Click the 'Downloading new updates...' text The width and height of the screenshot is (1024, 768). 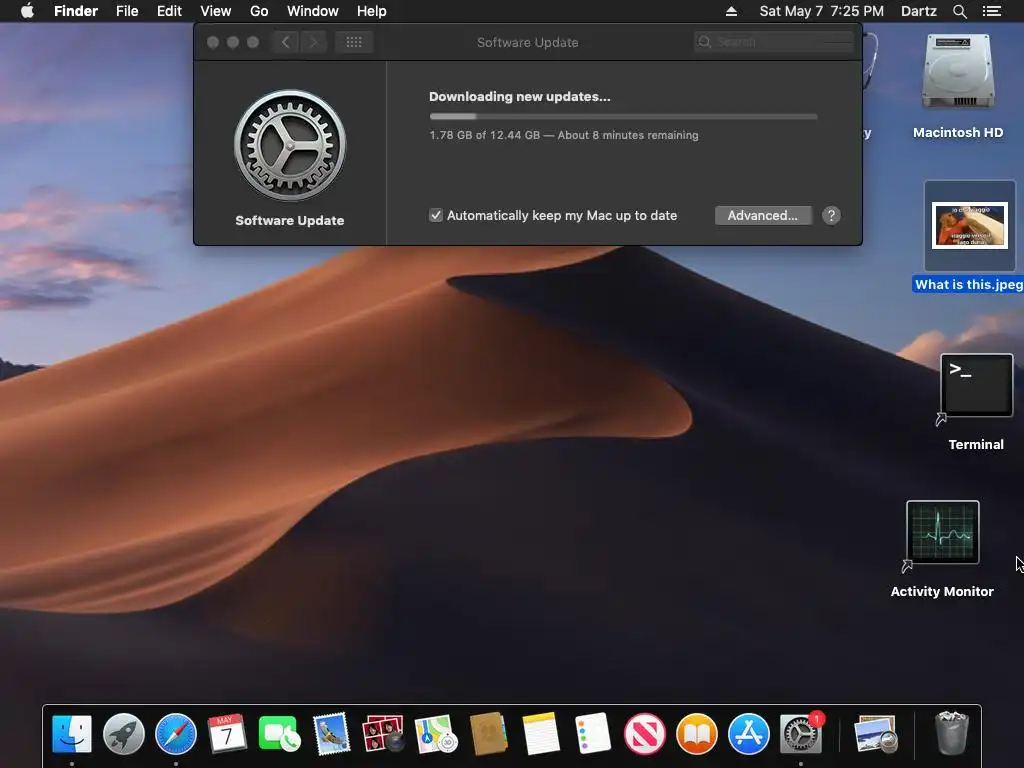(520, 97)
